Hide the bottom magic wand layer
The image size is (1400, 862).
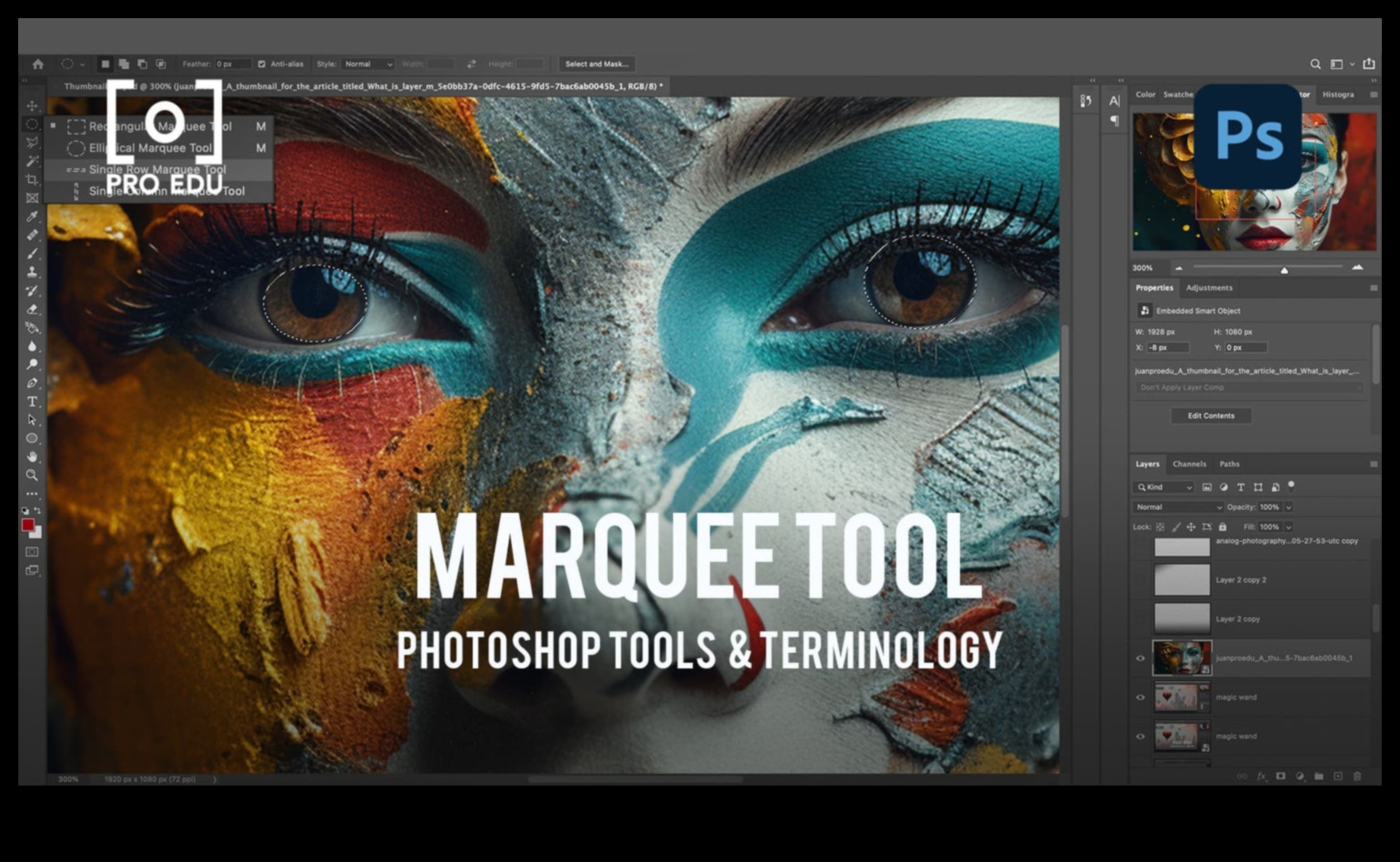point(1141,737)
